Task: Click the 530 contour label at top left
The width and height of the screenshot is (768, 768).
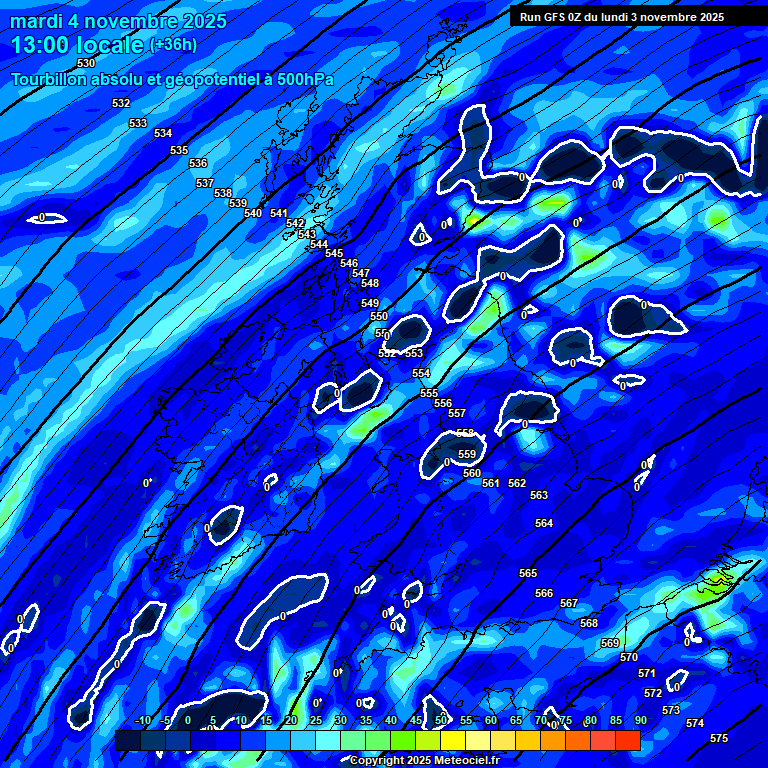Action: click(86, 63)
